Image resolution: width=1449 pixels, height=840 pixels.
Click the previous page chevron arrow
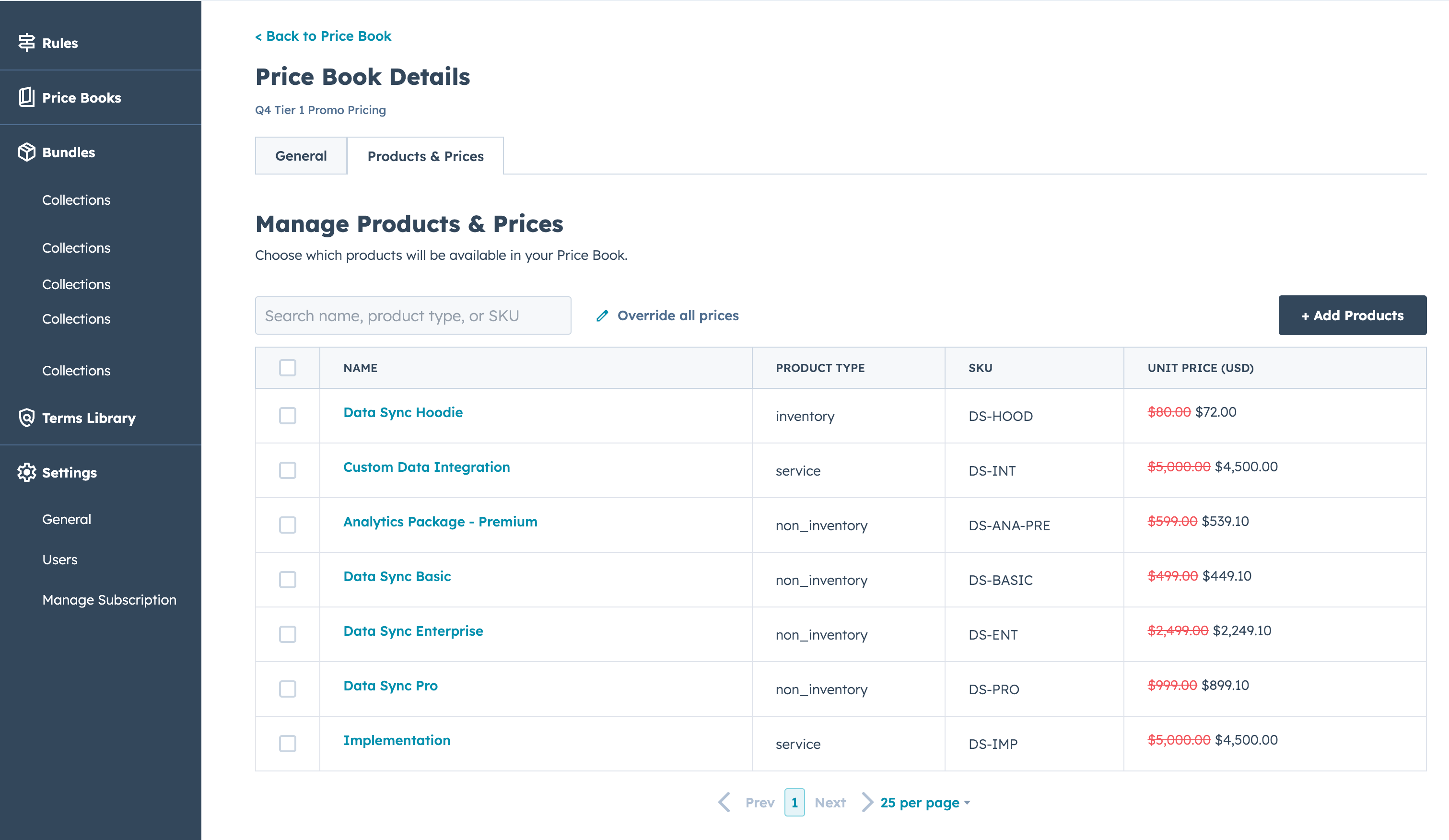[x=724, y=802]
